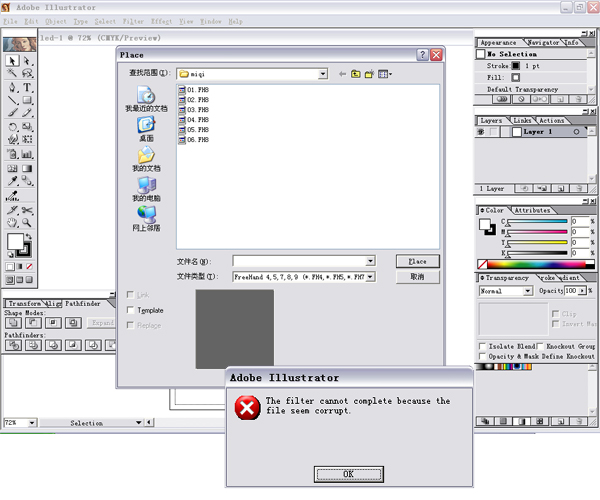Click the Stroke color swatch in Appearance
Viewport: 600px width, 500px height.
pos(516,66)
